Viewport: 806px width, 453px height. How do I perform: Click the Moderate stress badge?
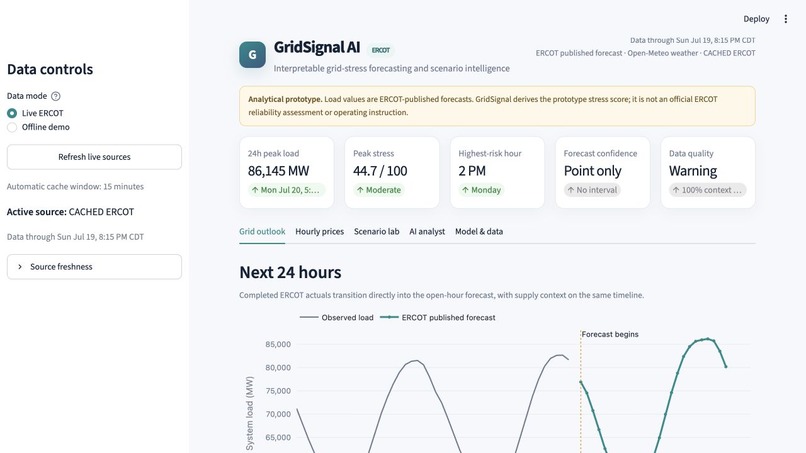pos(379,190)
